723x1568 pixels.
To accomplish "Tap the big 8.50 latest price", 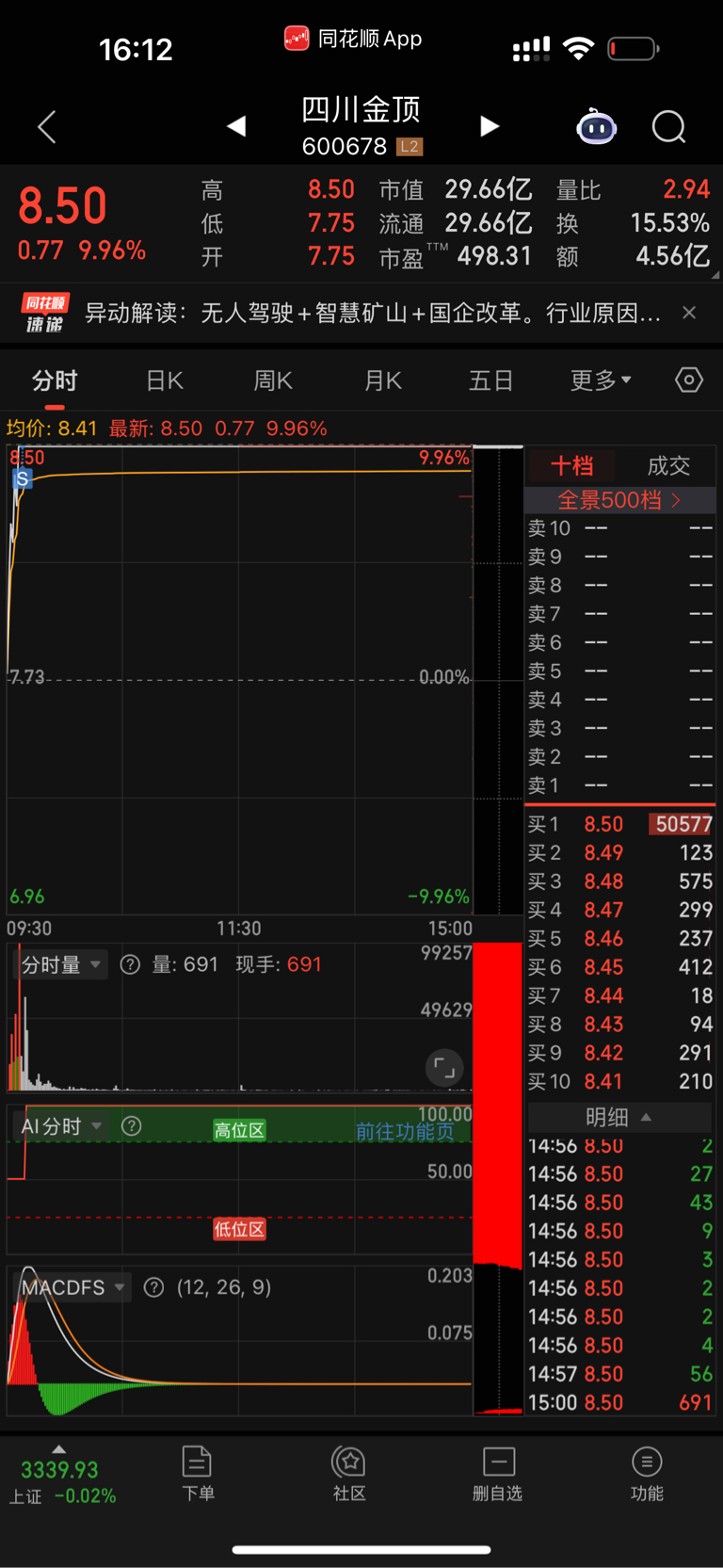I will 62,206.
